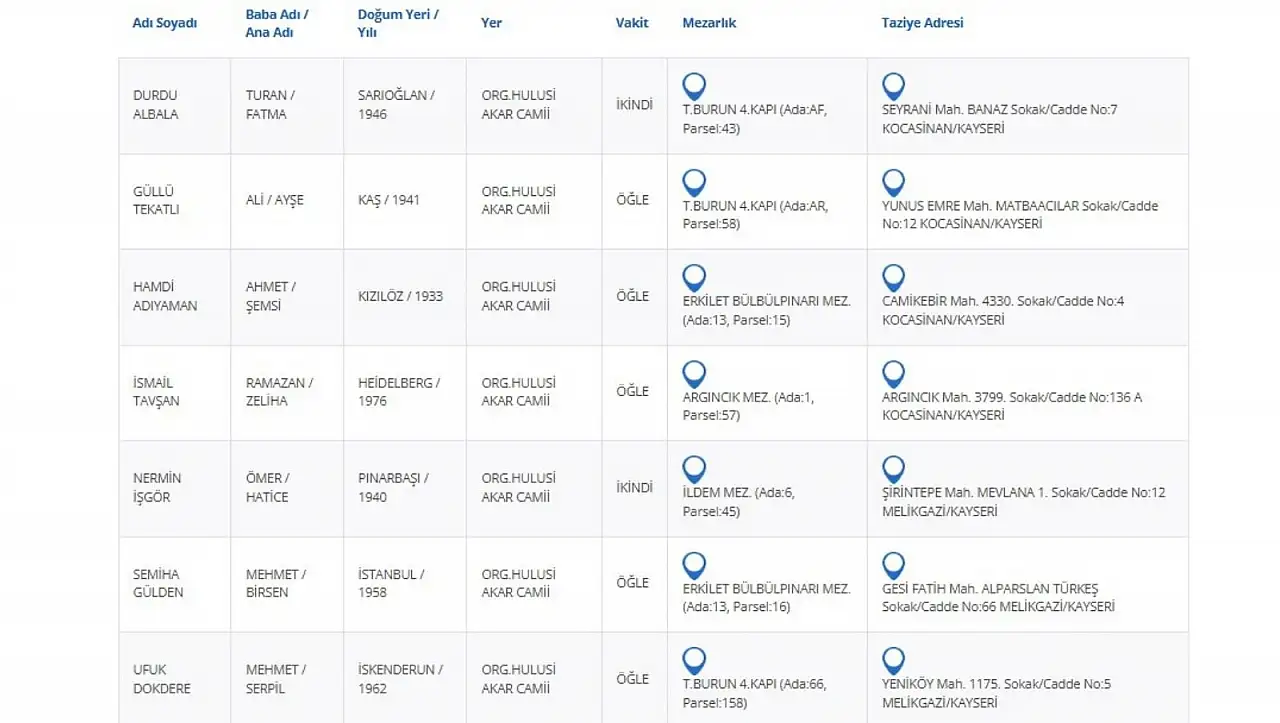This screenshot has width=1280, height=723.
Task: Click cemetery pin for İsmail Tavşan row
Action: point(694,374)
